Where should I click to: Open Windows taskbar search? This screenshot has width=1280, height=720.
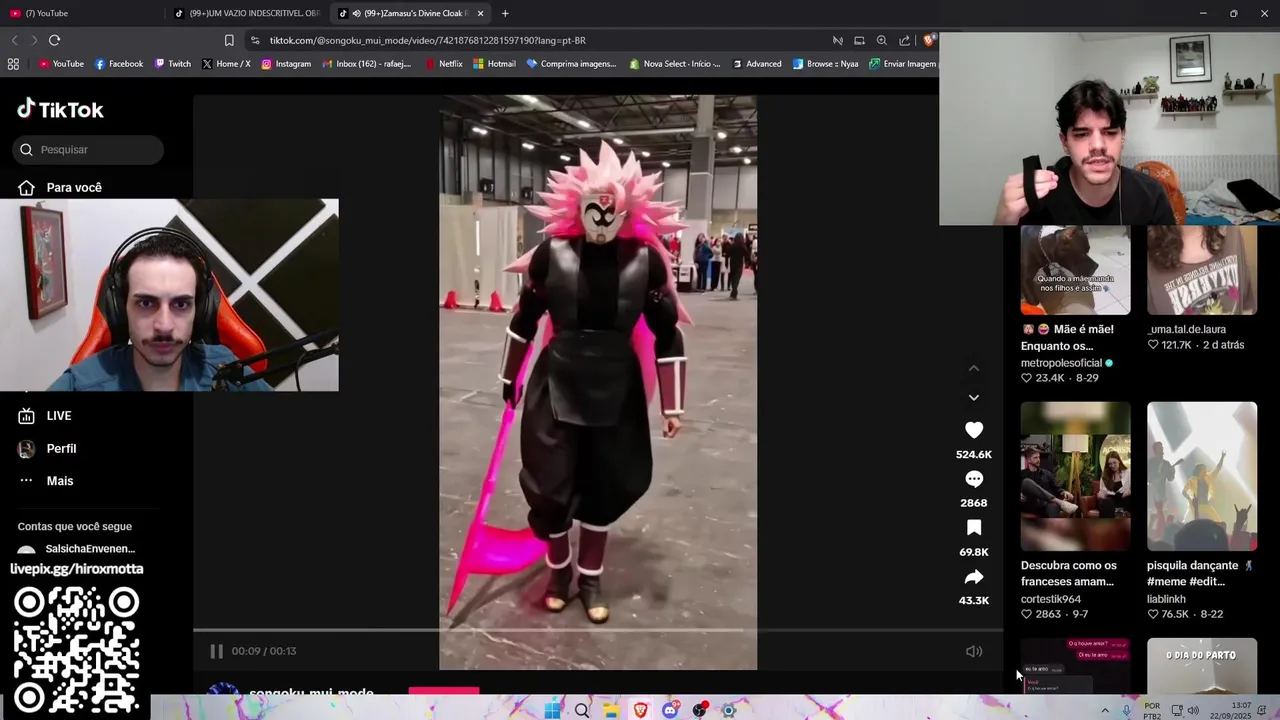point(582,710)
